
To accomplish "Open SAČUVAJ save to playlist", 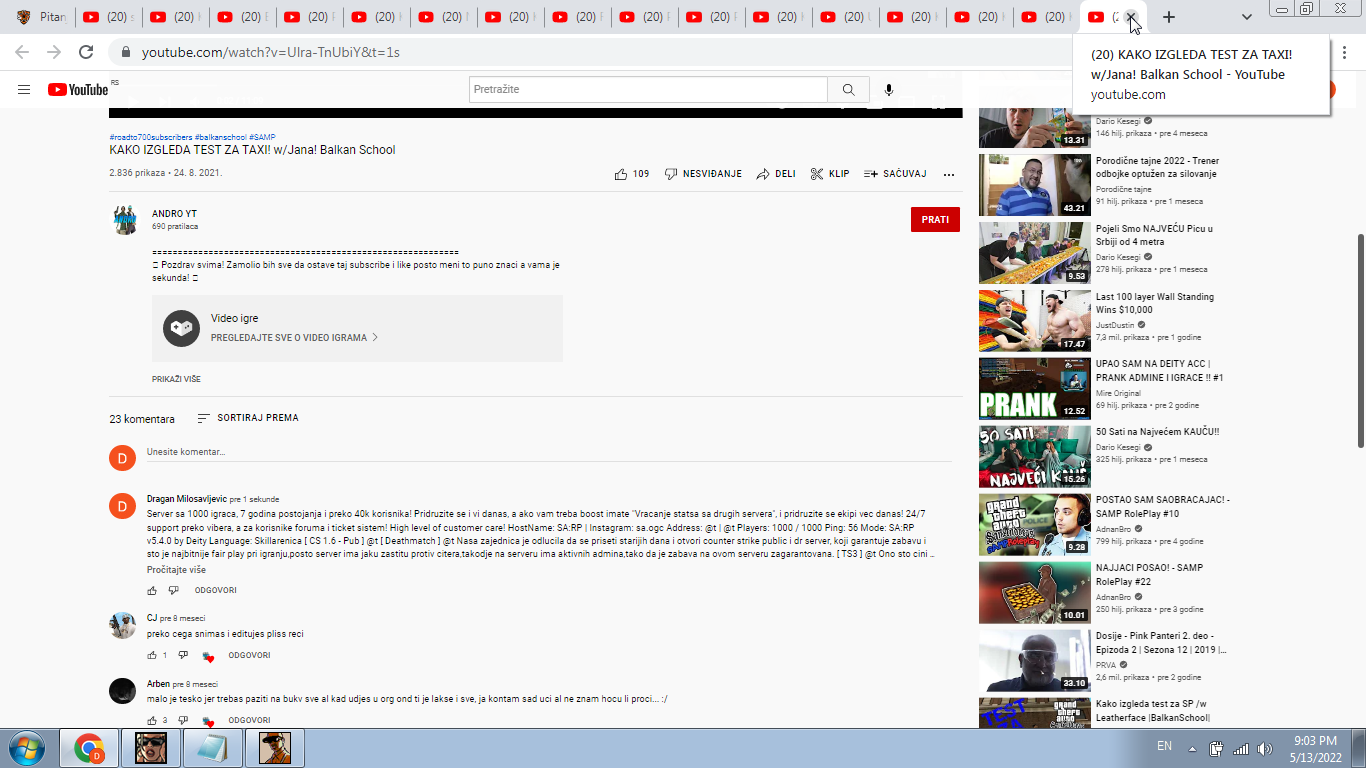I will (x=895, y=174).
